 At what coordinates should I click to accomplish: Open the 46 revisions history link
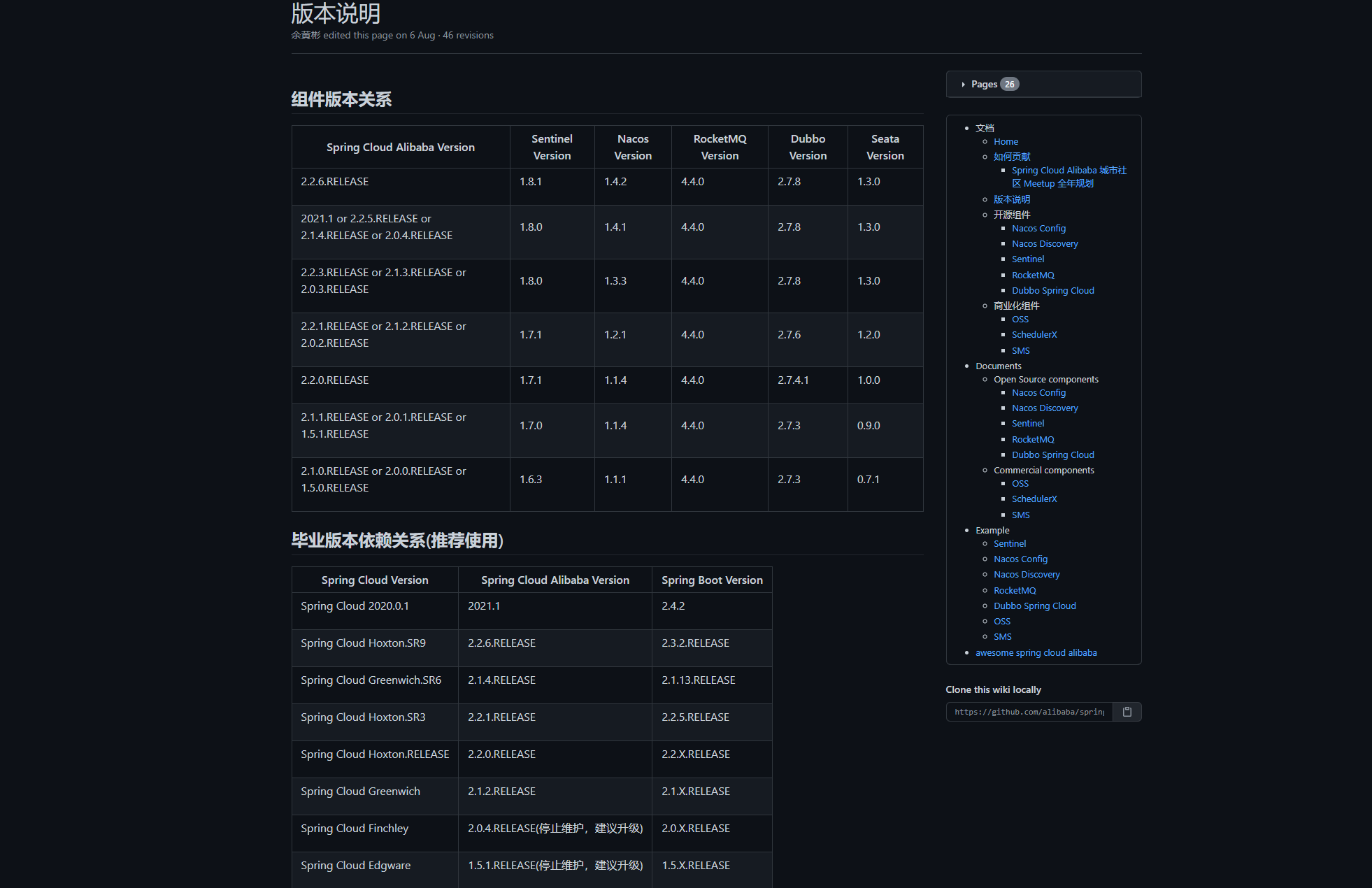click(468, 36)
